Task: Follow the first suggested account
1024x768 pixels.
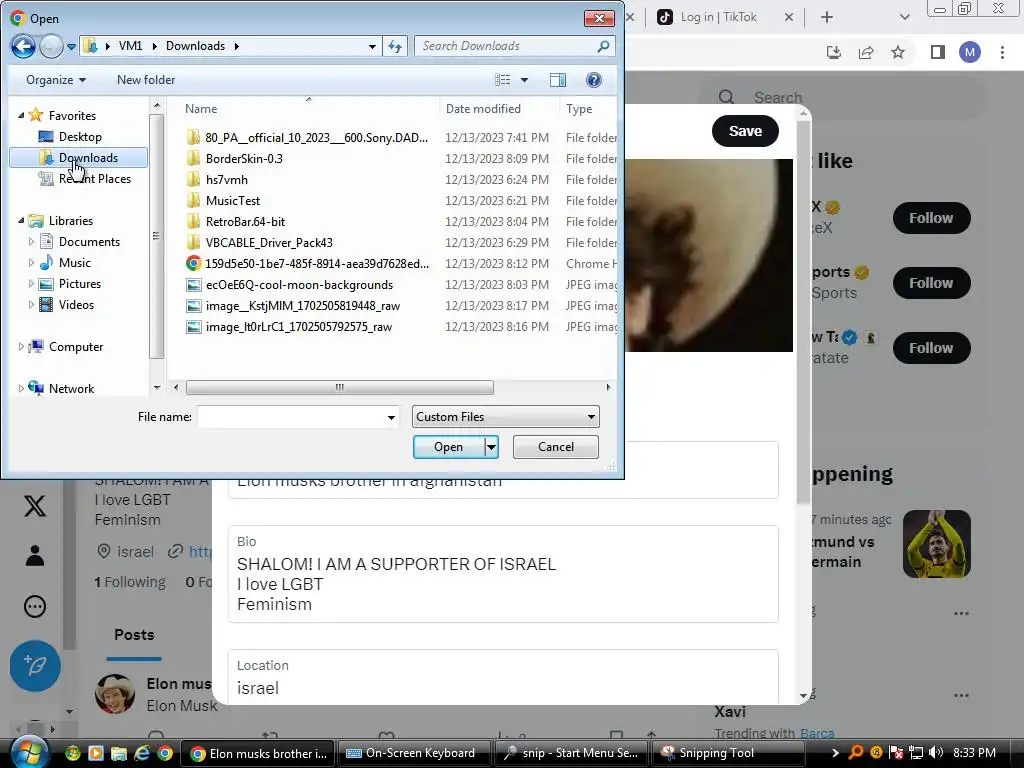Action: coord(931,217)
